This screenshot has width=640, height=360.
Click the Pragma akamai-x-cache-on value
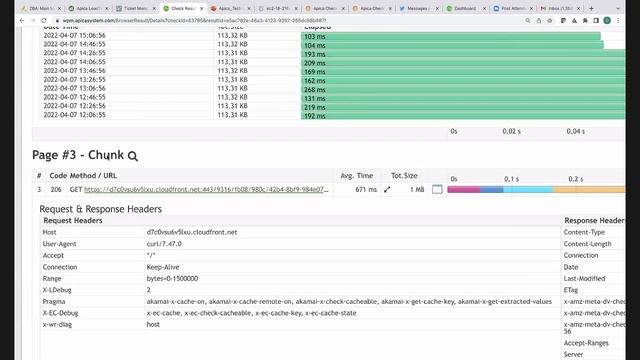349,301
